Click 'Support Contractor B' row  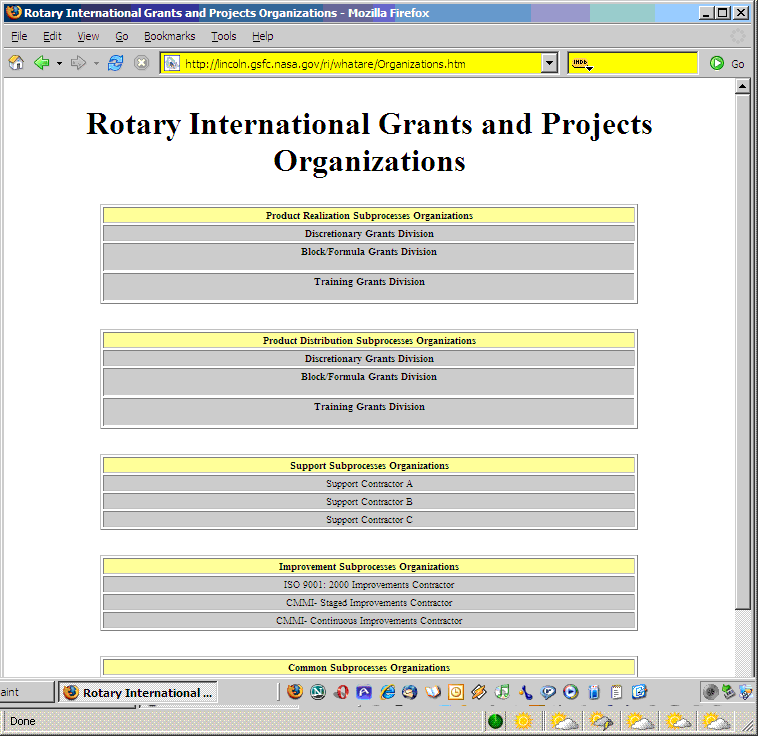(369, 501)
